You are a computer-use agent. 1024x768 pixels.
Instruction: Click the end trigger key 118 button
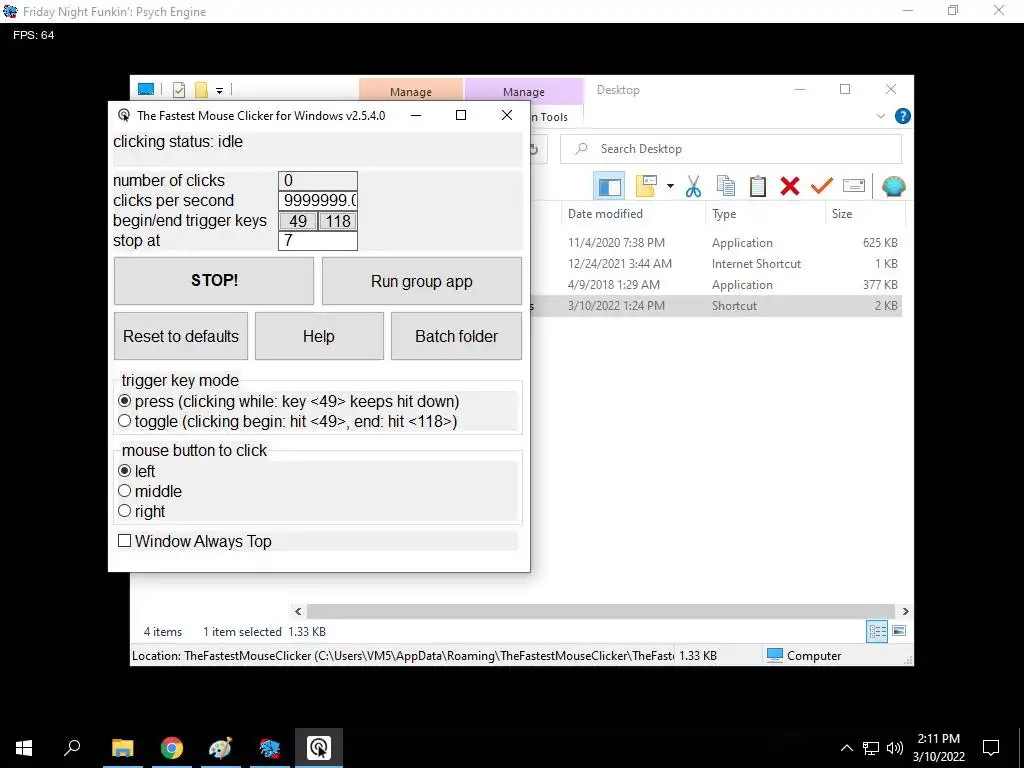point(338,221)
